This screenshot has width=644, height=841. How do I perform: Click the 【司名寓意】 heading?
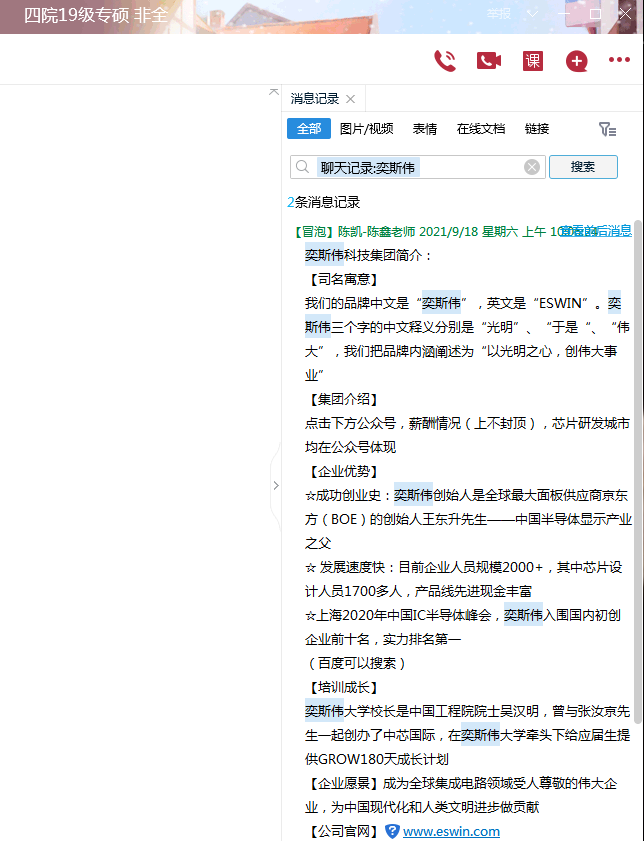[x=344, y=279]
